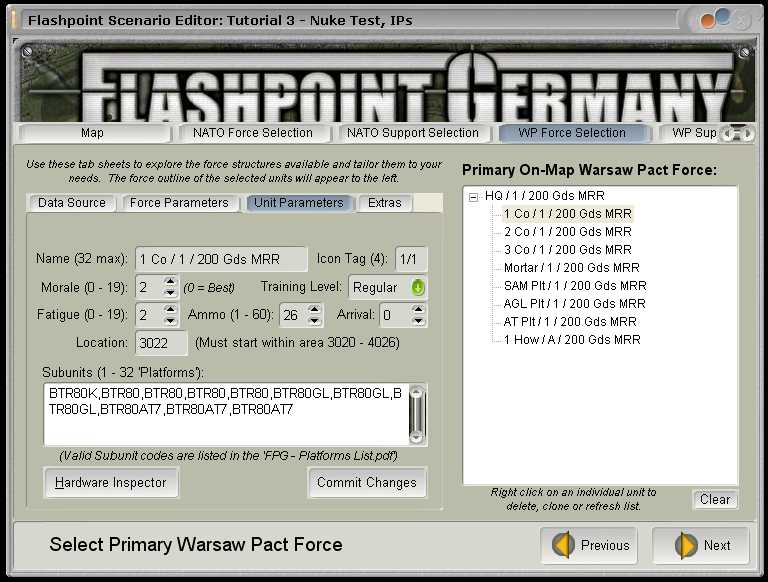Click Commit Changes button
Screen dimensions: 768x582
pyautogui.click(x=367, y=483)
